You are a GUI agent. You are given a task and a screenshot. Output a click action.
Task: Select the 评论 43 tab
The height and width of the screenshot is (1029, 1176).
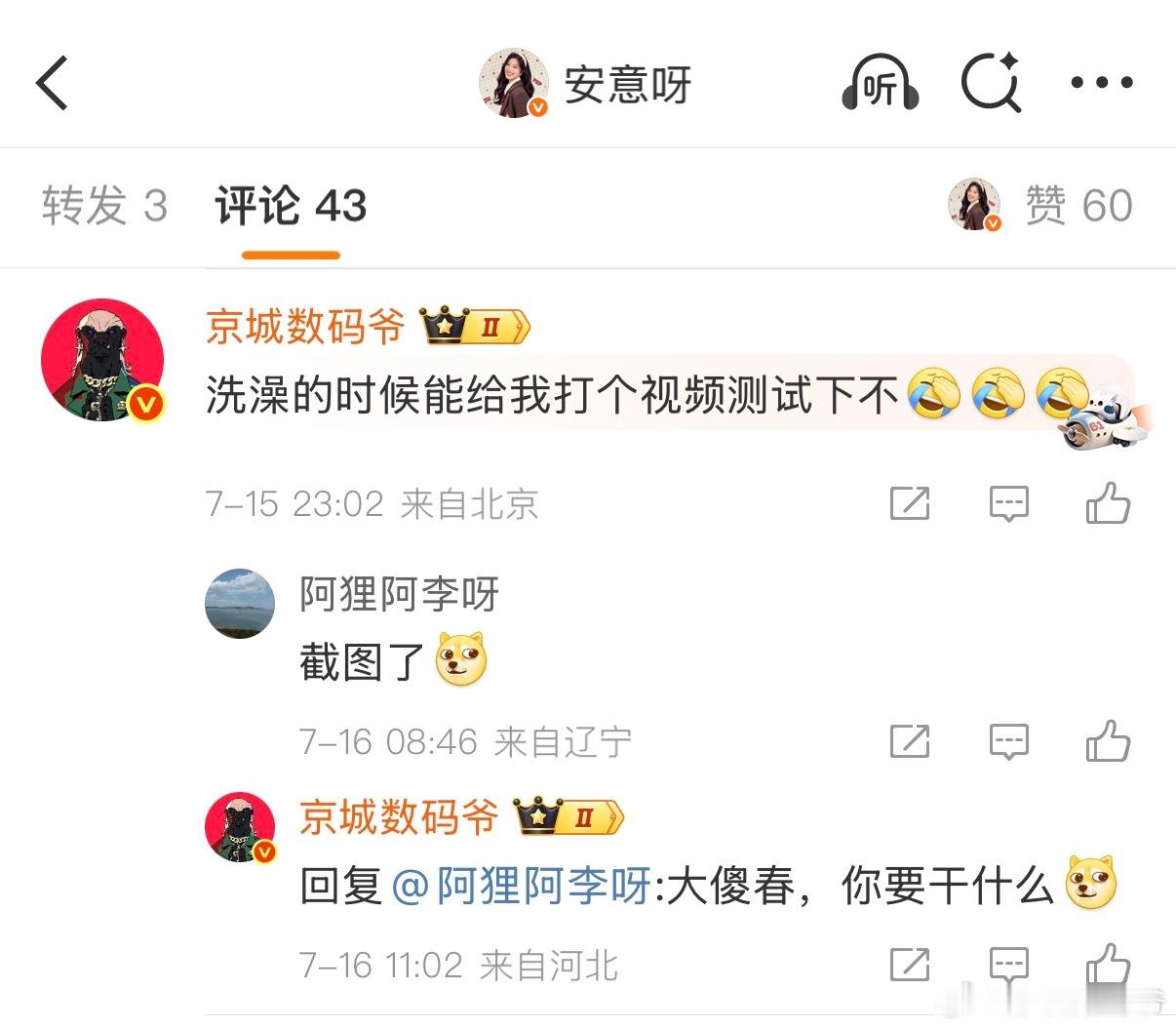click(291, 206)
